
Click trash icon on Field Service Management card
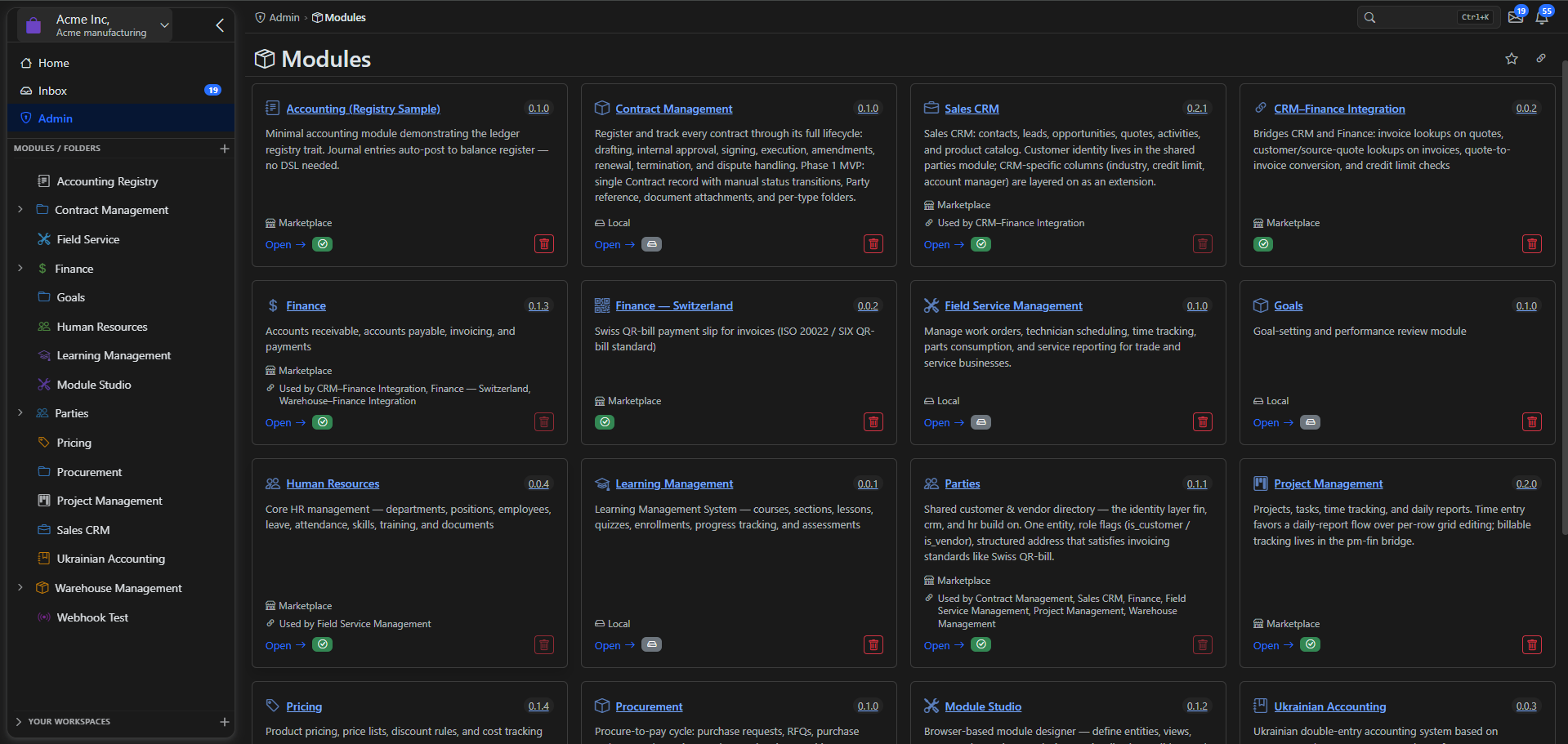pos(1203,422)
